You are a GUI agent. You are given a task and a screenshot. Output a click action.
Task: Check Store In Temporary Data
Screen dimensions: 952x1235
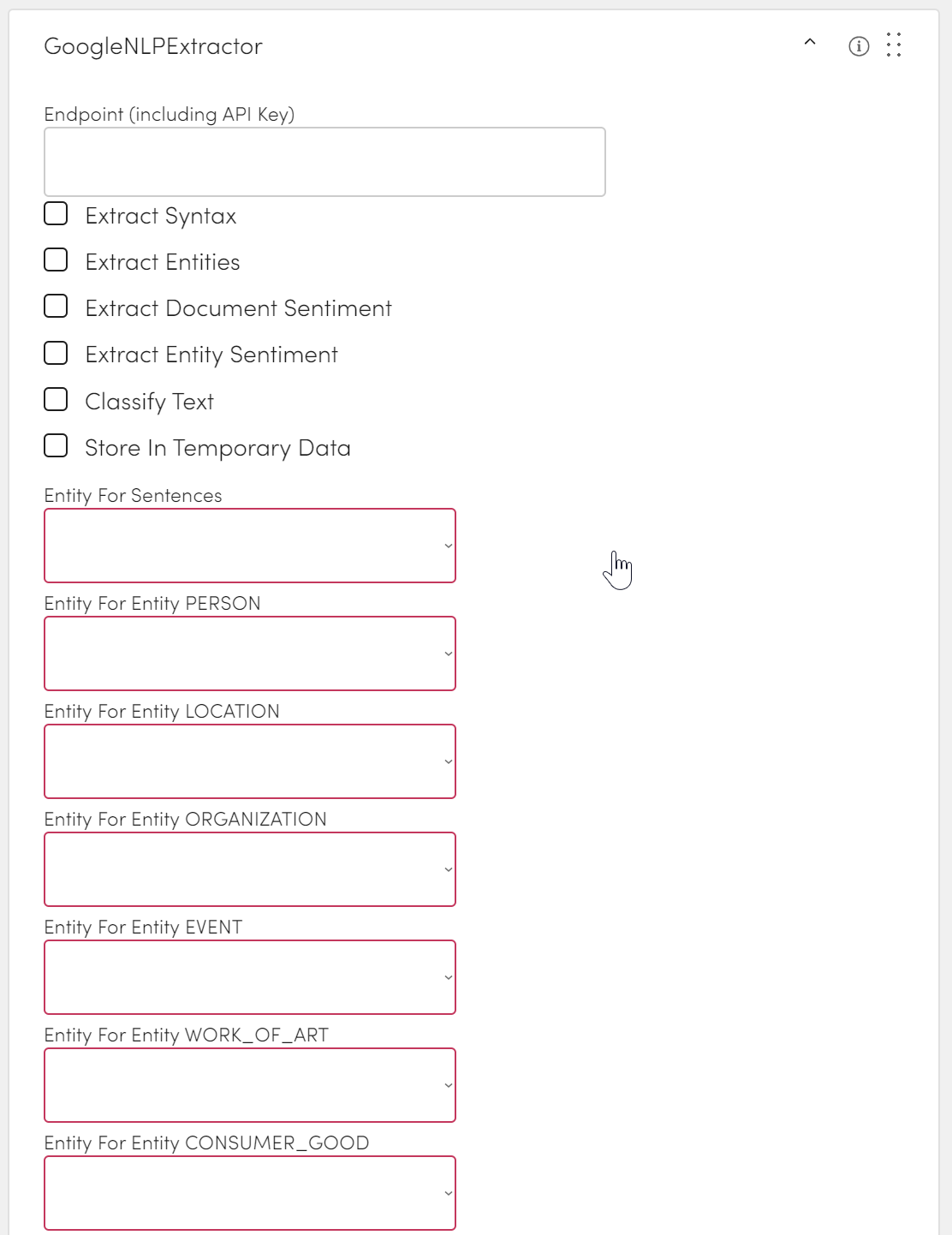(56, 446)
